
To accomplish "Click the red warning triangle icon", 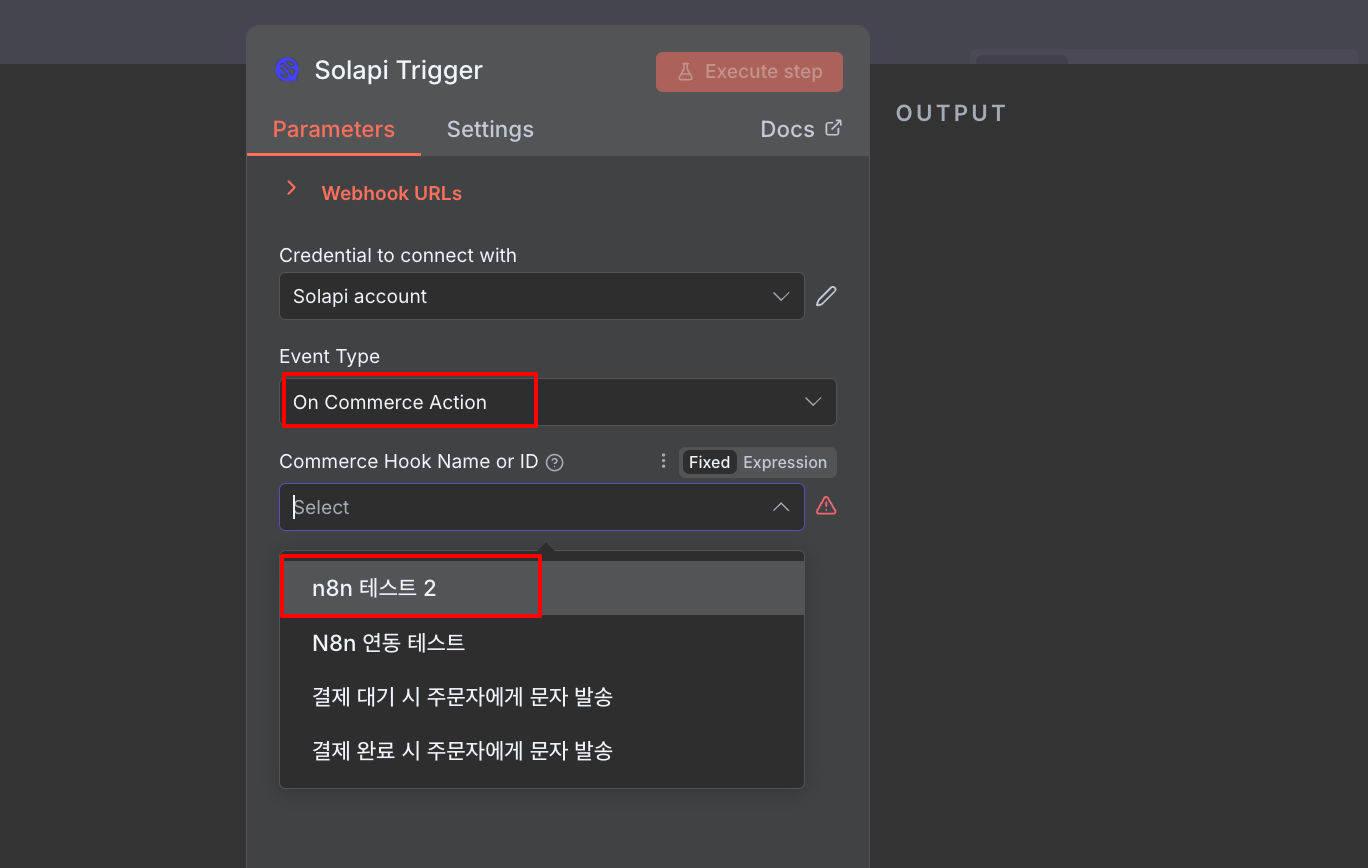I will tap(826, 506).
